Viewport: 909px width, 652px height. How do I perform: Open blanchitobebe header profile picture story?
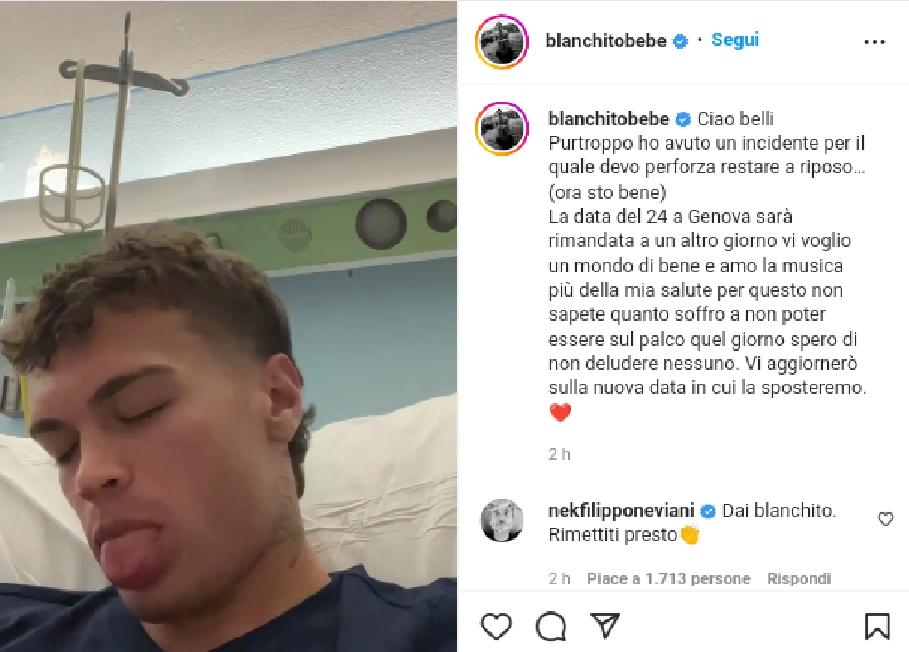[501, 42]
